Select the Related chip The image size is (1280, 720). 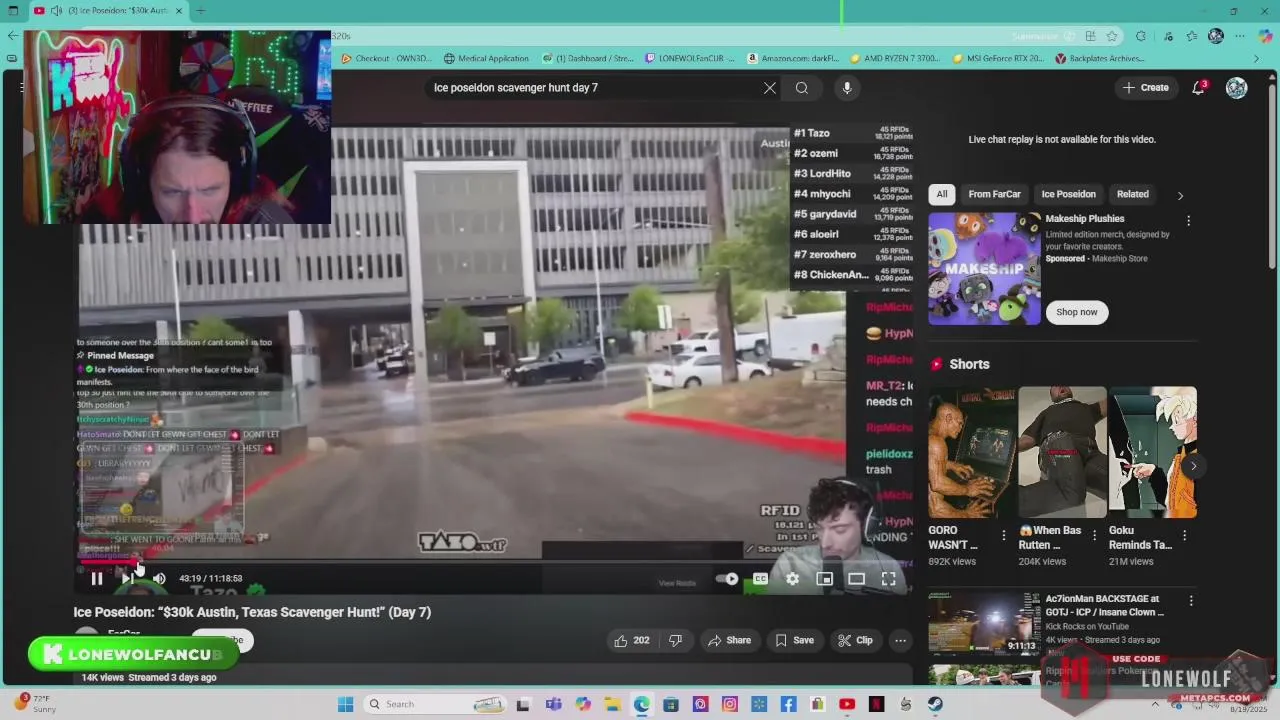tap(1133, 194)
